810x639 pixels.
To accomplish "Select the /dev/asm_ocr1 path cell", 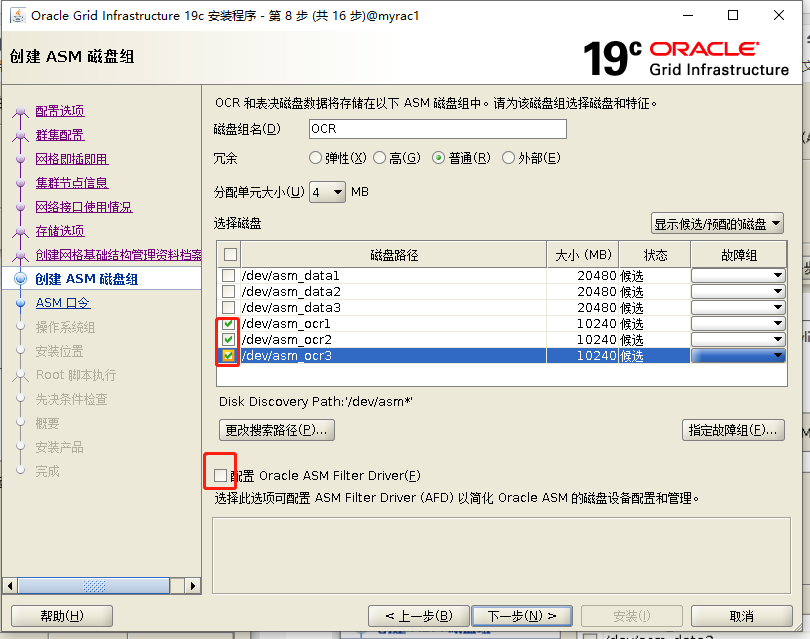I will pyautogui.click(x=394, y=323).
